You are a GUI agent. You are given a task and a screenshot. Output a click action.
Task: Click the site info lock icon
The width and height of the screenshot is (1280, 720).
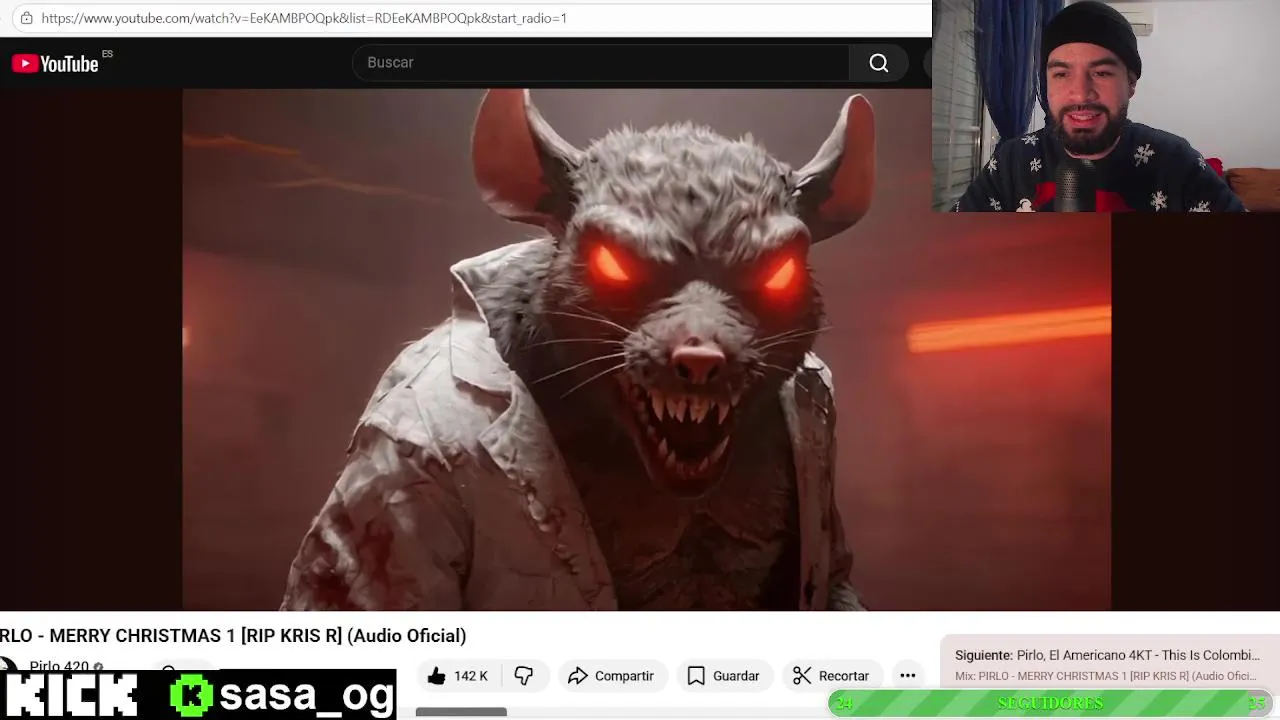coord(26,18)
